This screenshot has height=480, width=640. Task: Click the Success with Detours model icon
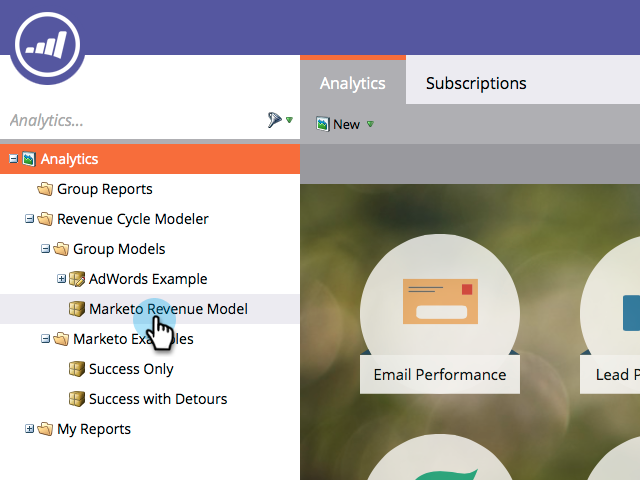click(x=77, y=399)
